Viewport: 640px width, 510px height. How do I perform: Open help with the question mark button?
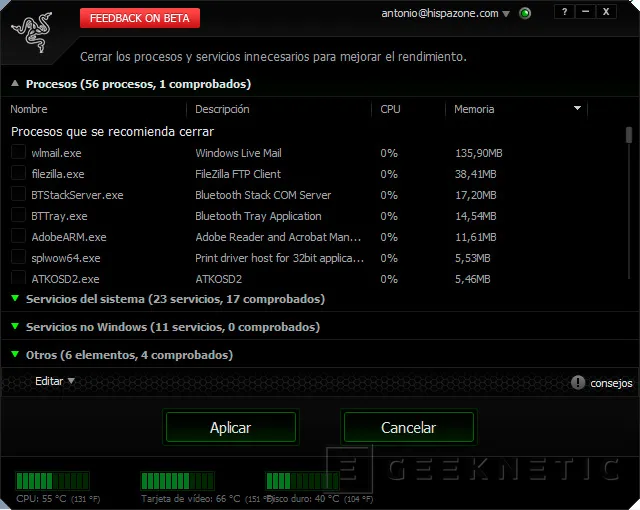[x=564, y=12]
